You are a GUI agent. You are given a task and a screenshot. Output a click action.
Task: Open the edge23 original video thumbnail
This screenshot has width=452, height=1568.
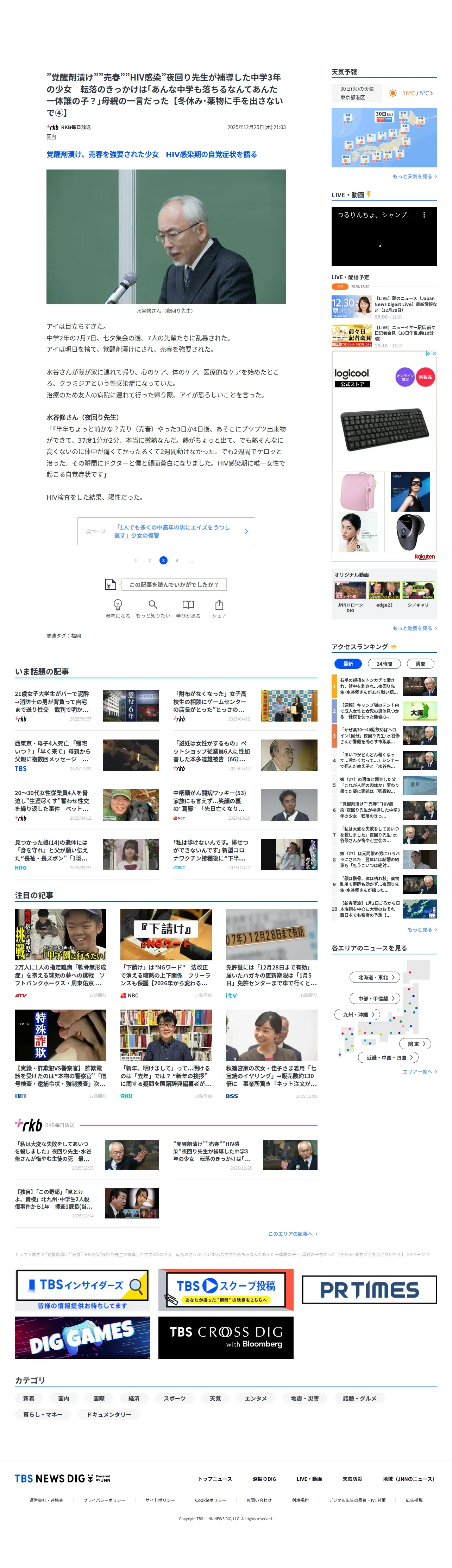(x=384, y=590)
